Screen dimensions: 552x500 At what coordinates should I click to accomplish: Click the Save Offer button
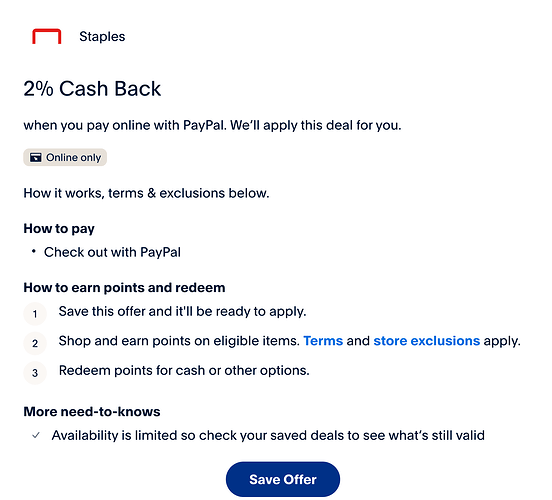[x=283, y=479]
